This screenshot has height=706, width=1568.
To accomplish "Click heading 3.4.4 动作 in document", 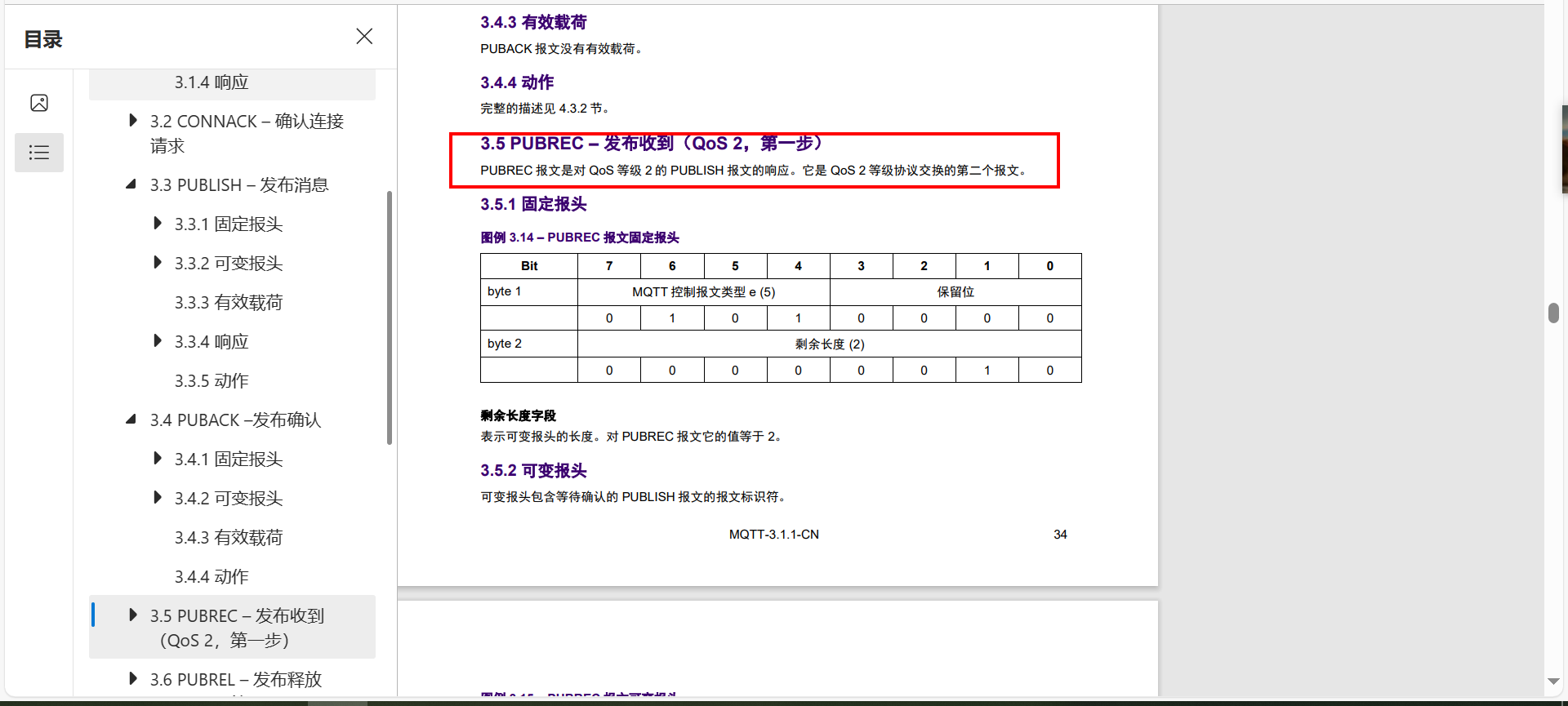I will (517, 82).
